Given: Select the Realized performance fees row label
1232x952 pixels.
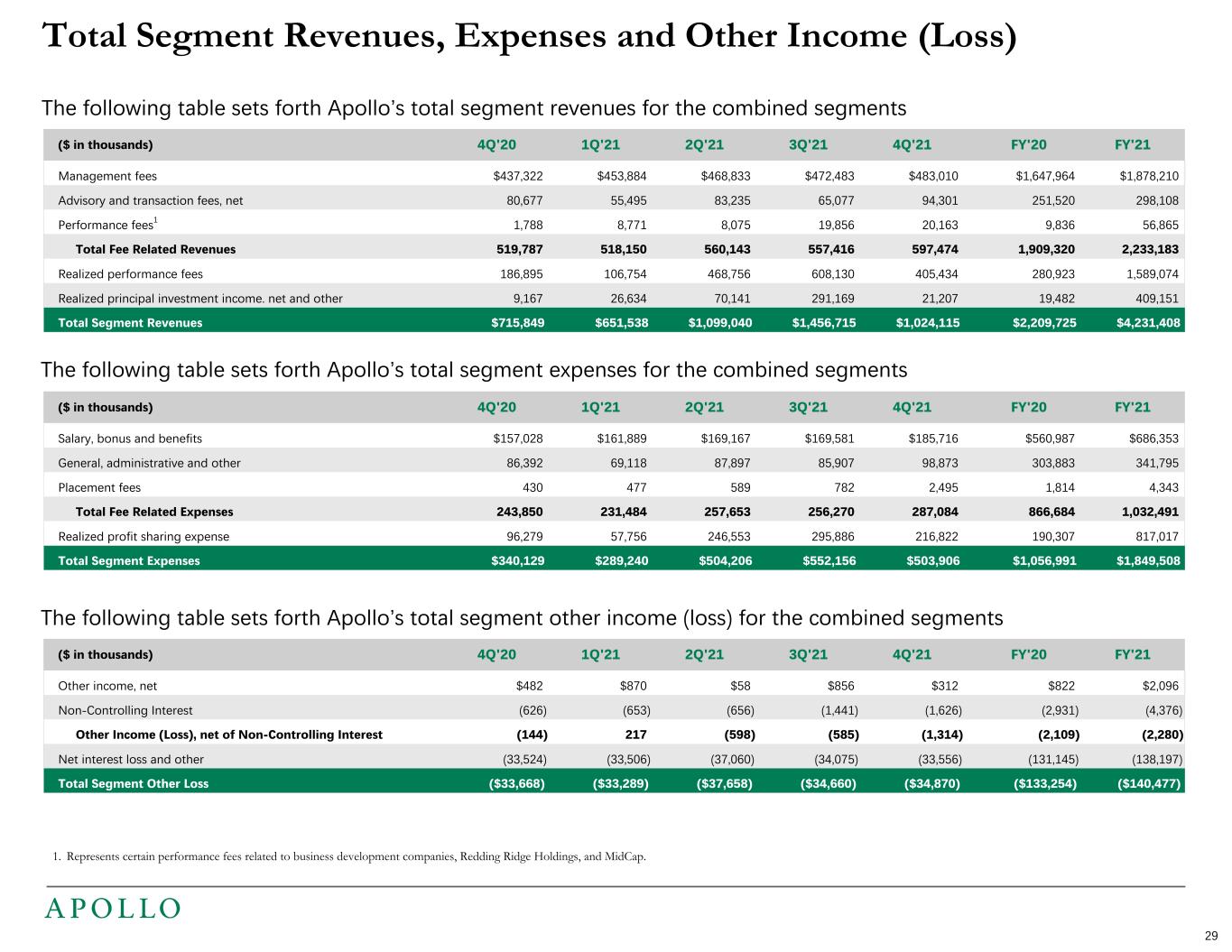Looking at the screenshot, I should tap(130, 273).
